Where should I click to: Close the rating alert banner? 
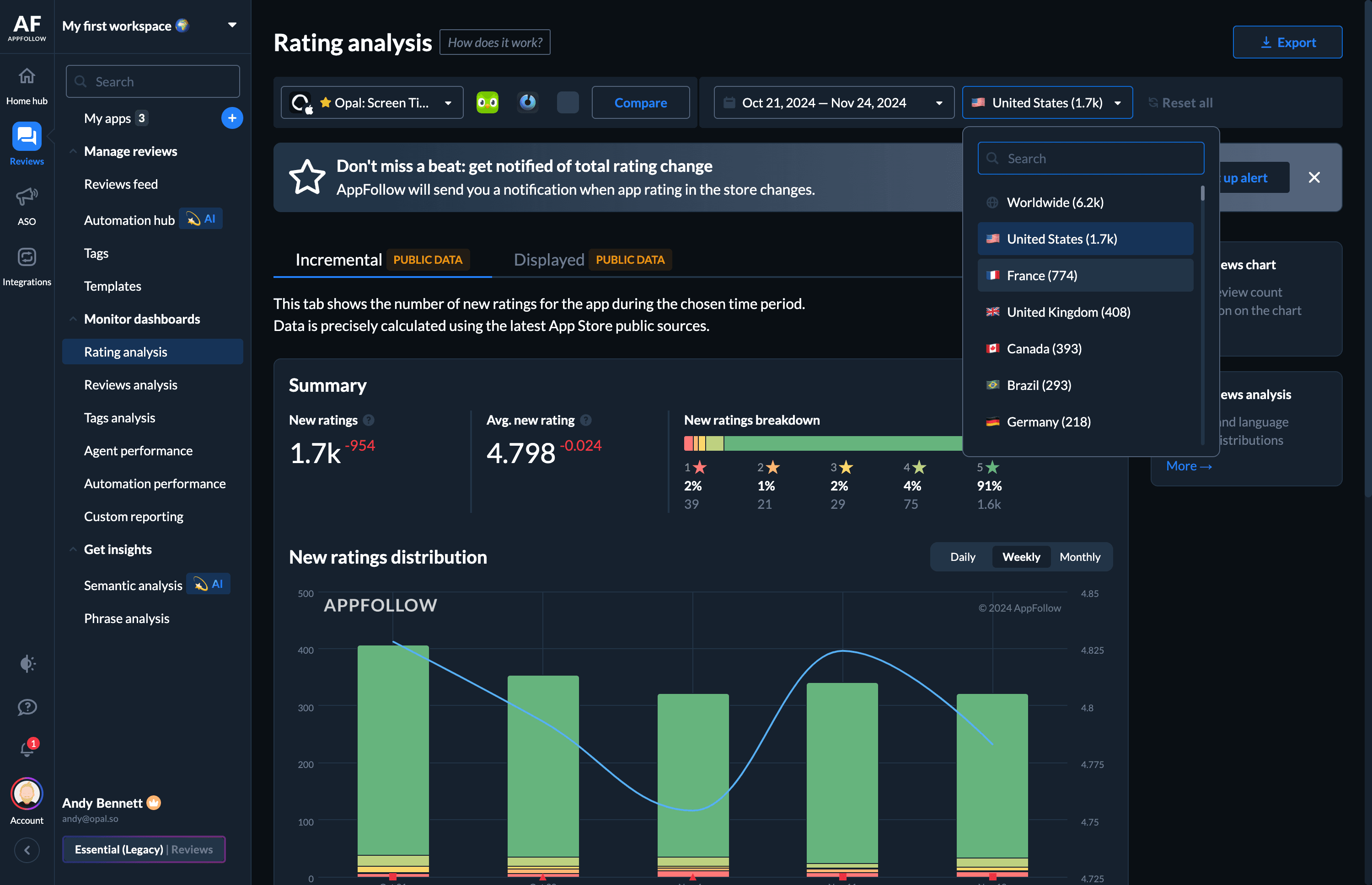click(1314, 177)
